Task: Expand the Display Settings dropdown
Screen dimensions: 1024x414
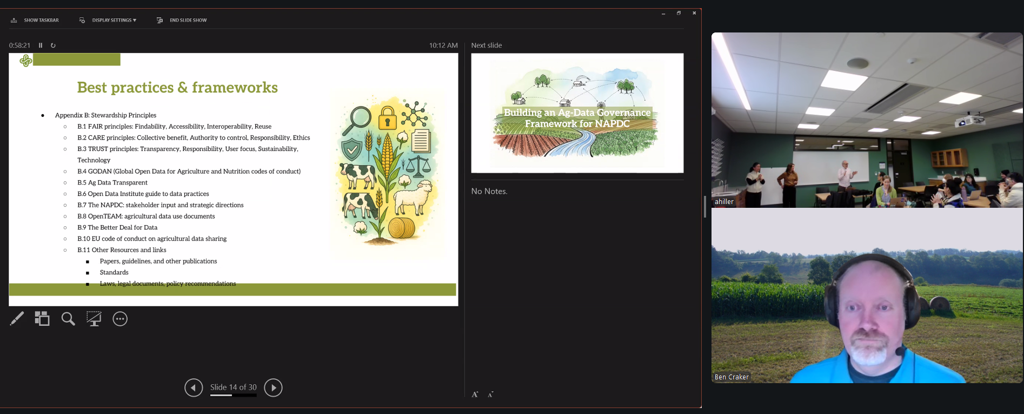Action: pos(108,20)
